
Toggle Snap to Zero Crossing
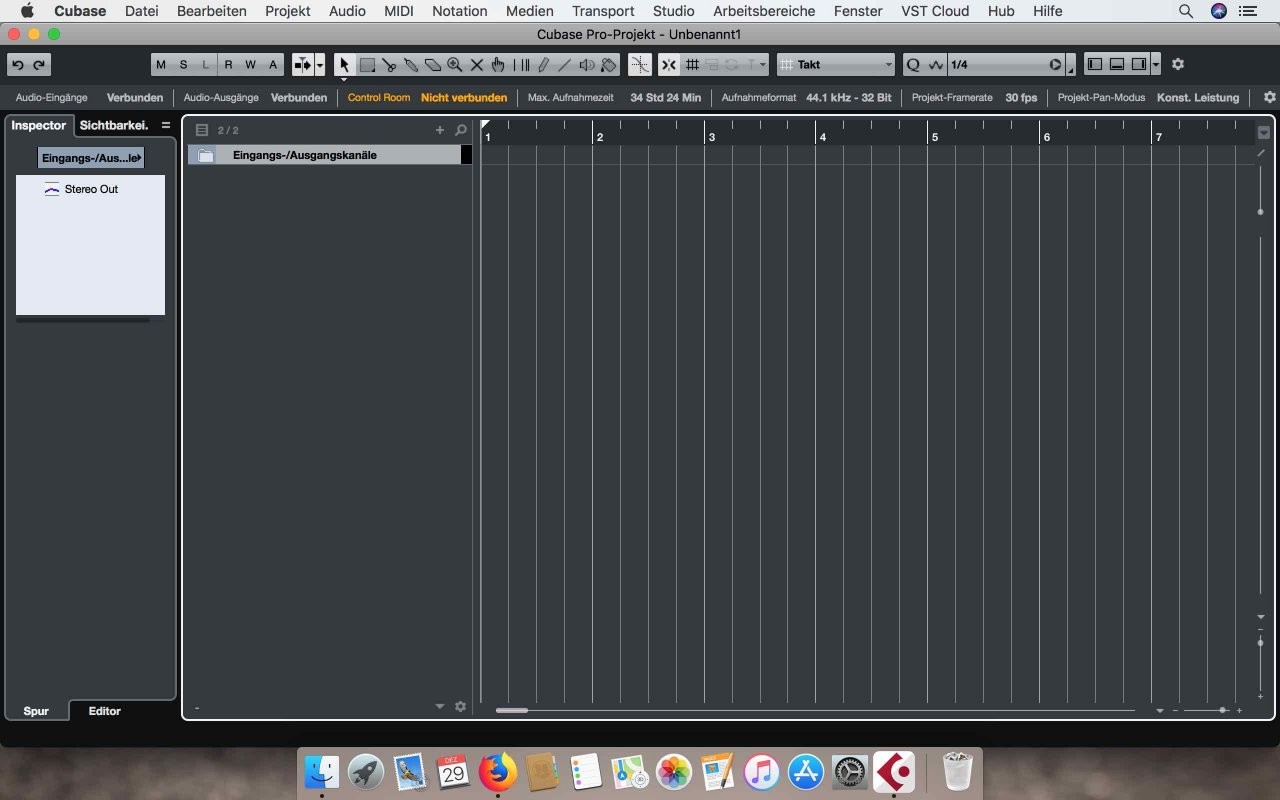pos(640,65)
